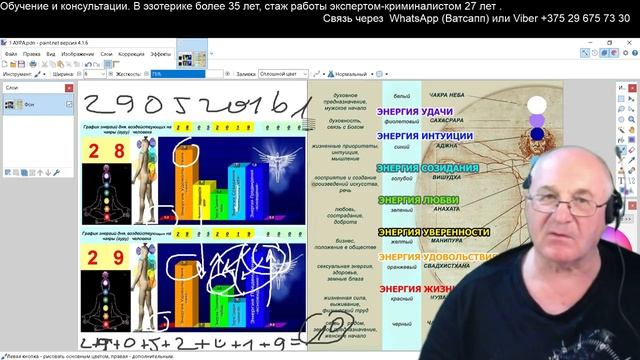
Task: Toggle the Layers window button
Action: click(x=604, y=53)
